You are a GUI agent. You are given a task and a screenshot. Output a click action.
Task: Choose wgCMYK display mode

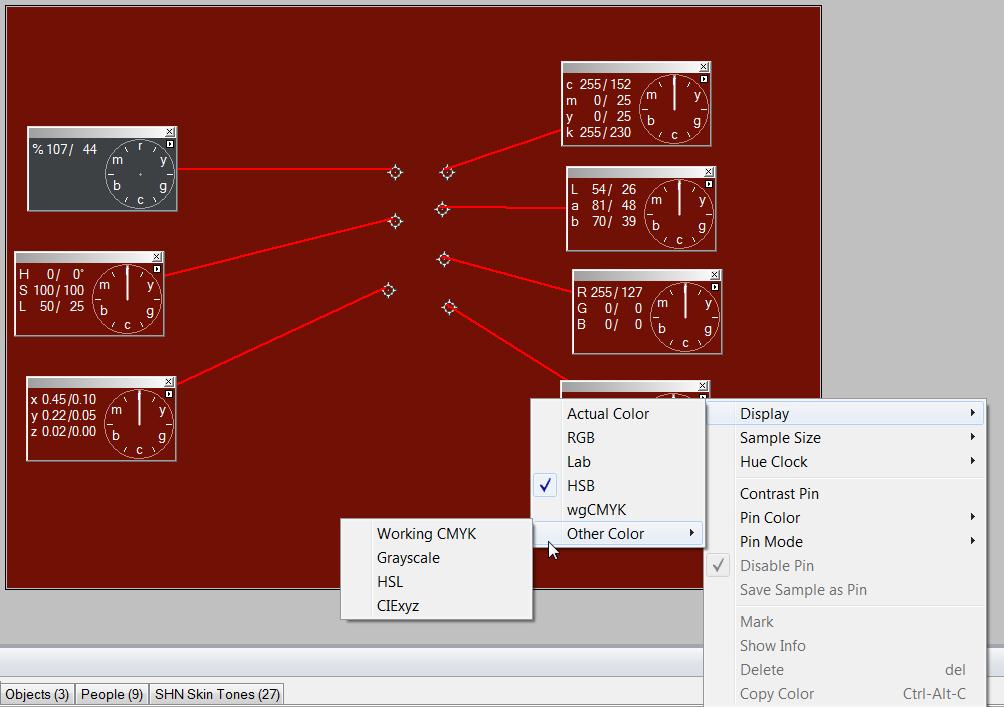coord(618,510)
